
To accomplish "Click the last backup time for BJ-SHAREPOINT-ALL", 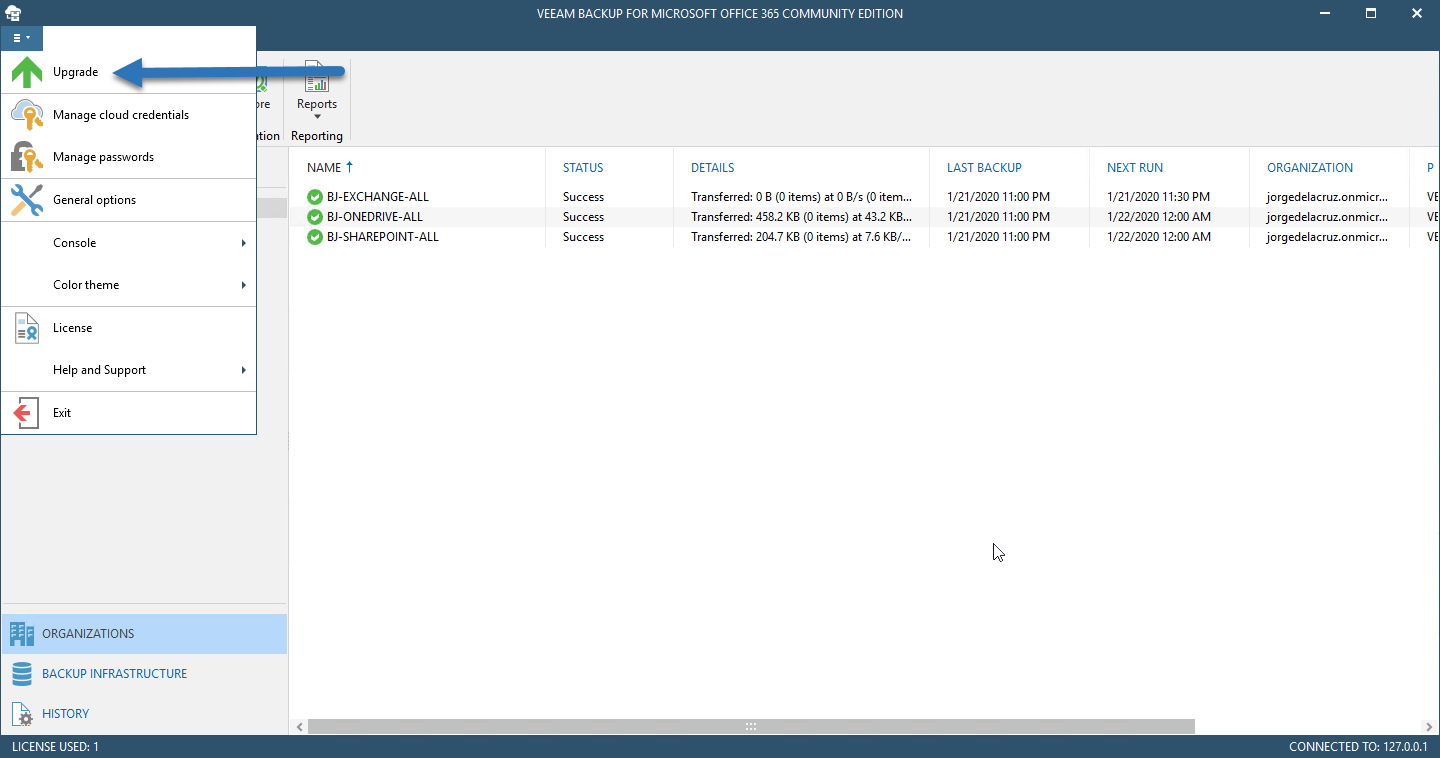I will tap(999, 237).
